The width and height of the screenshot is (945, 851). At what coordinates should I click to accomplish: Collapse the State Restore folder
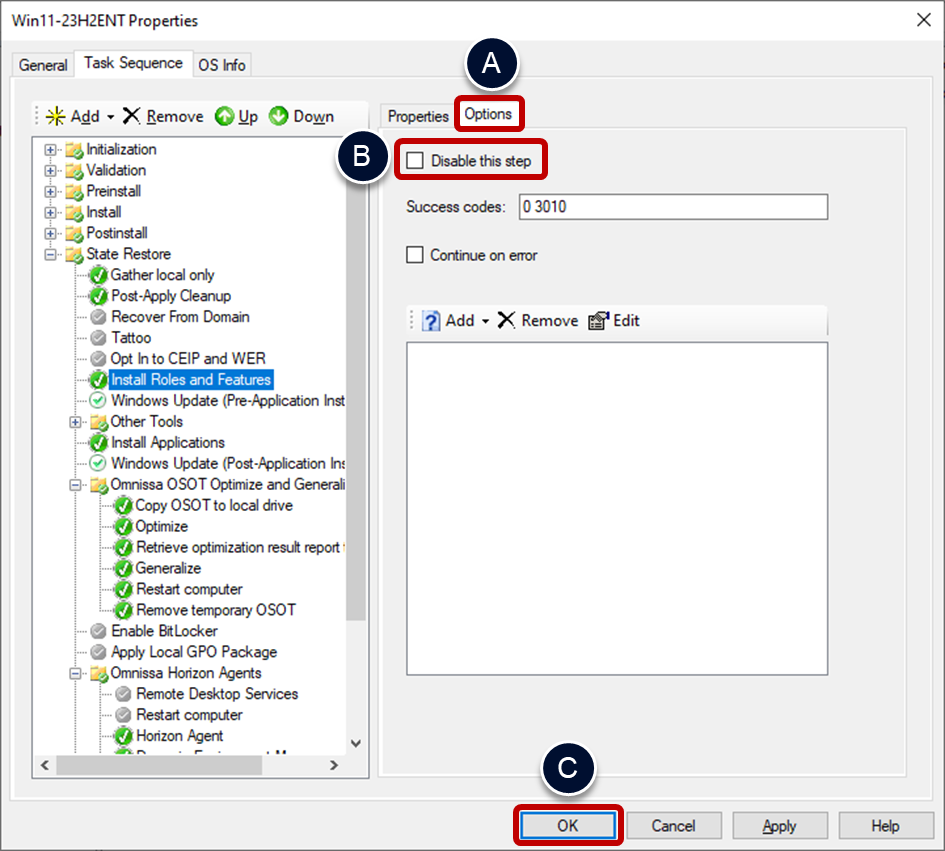click(x=51, y=254)
